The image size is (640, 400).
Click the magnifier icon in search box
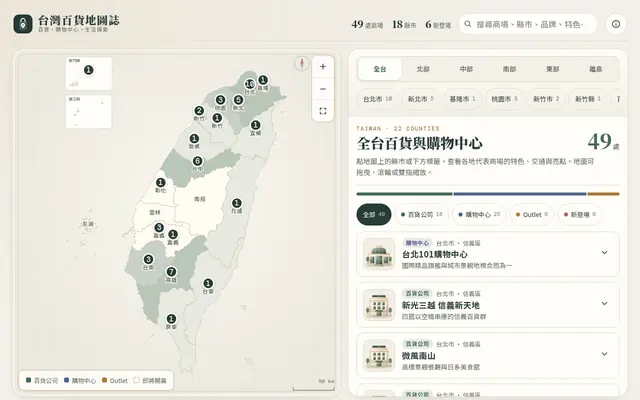(x=468, y=24)
